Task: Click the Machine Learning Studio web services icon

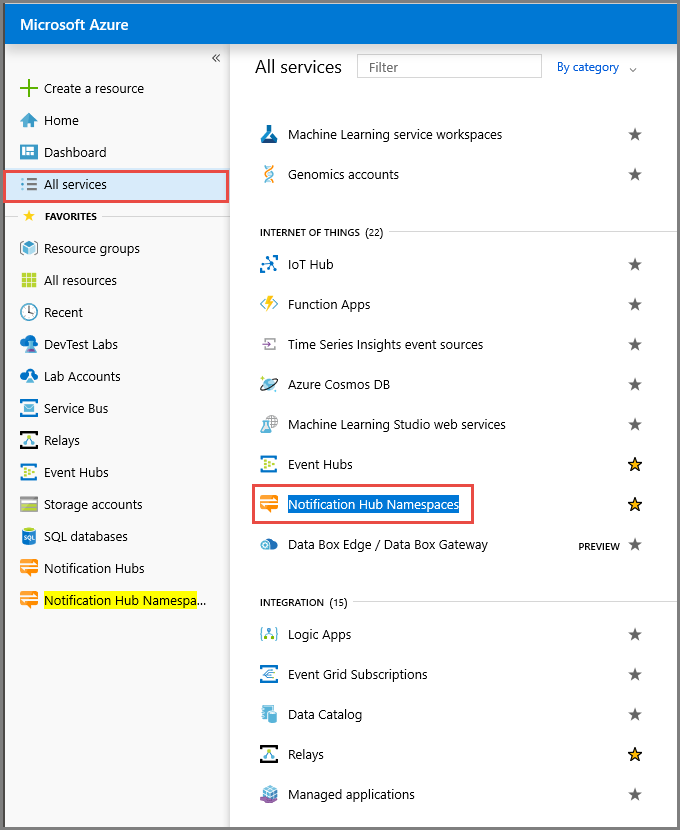Action: click(269, 424)
